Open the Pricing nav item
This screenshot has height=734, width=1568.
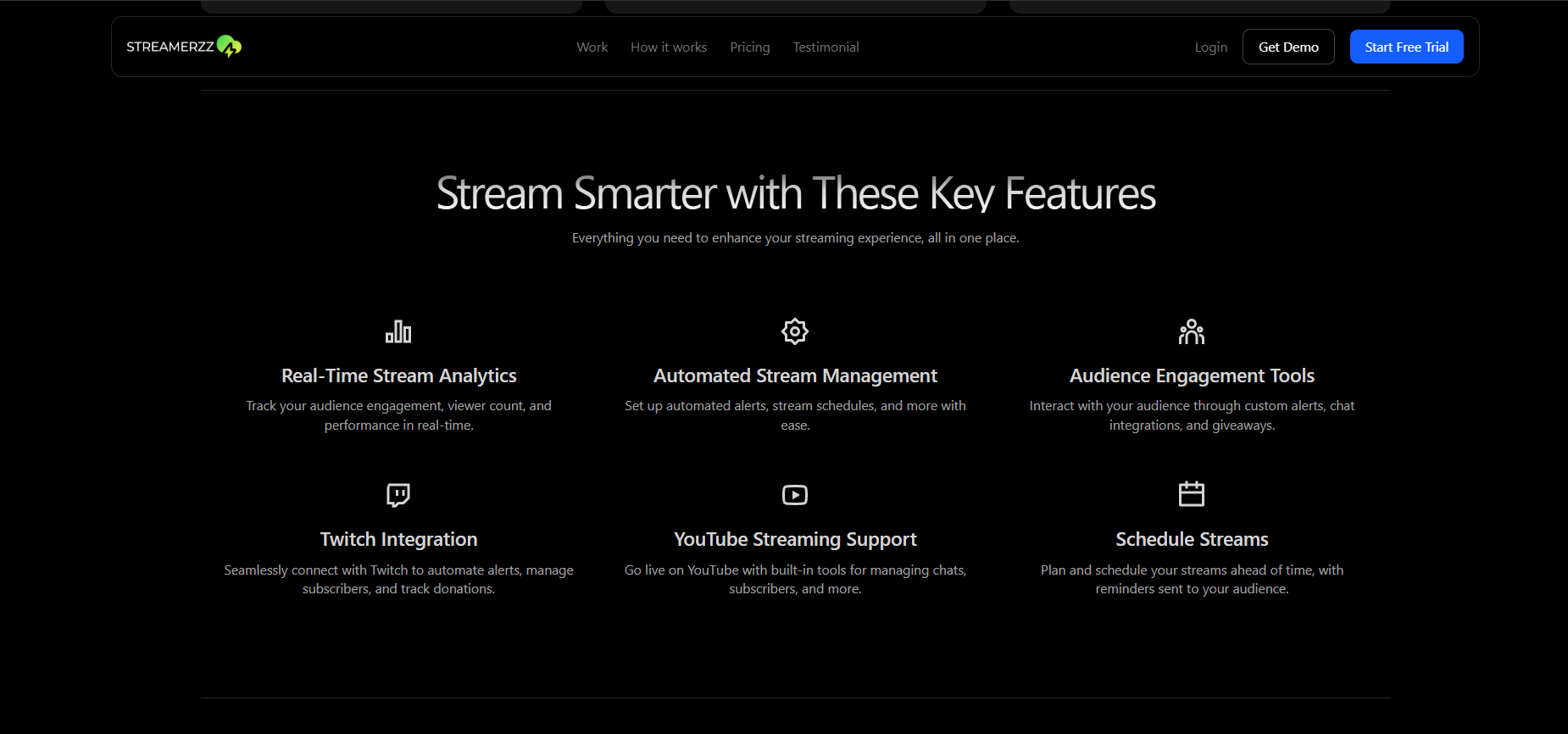pyautogui.click(x=750, y=47)
